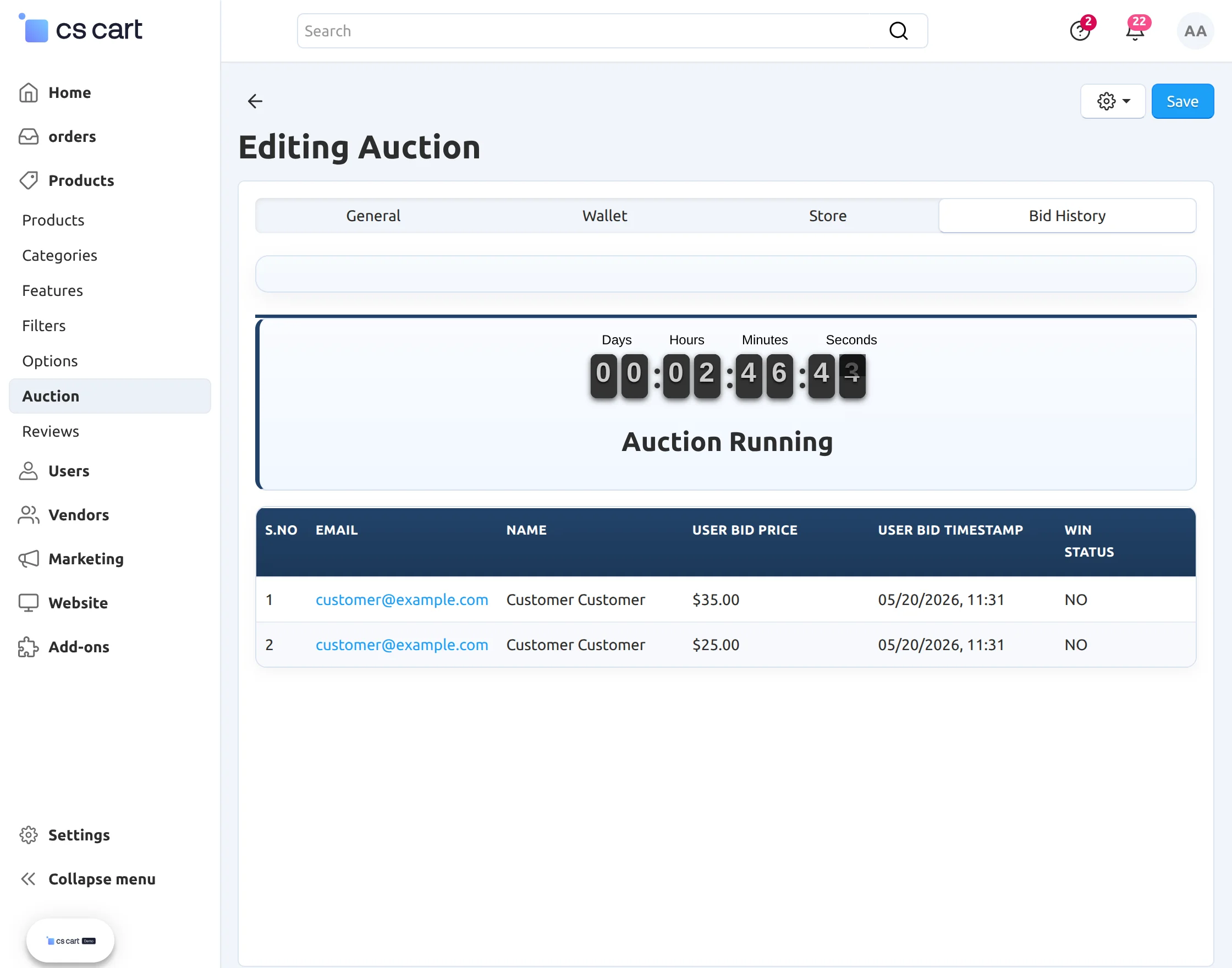Click NO win status in row 1

coord(1076,599)
